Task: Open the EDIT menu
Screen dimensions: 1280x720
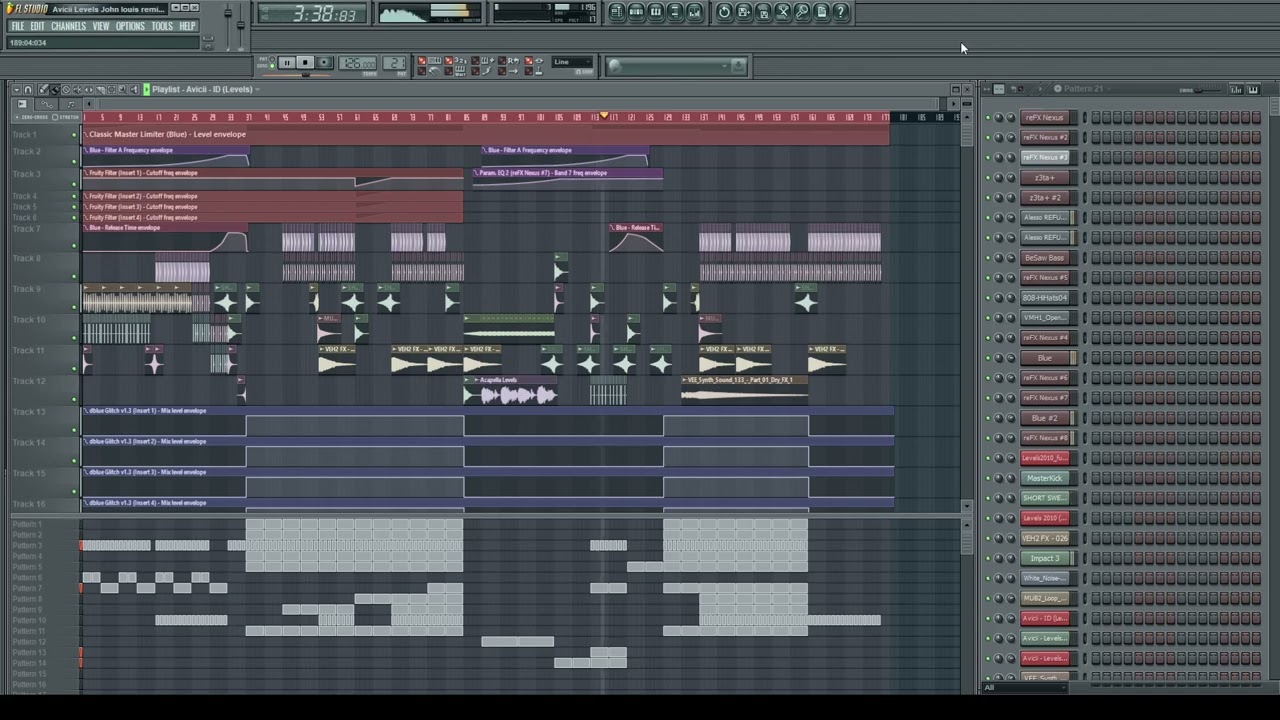Action: point(37,26)
